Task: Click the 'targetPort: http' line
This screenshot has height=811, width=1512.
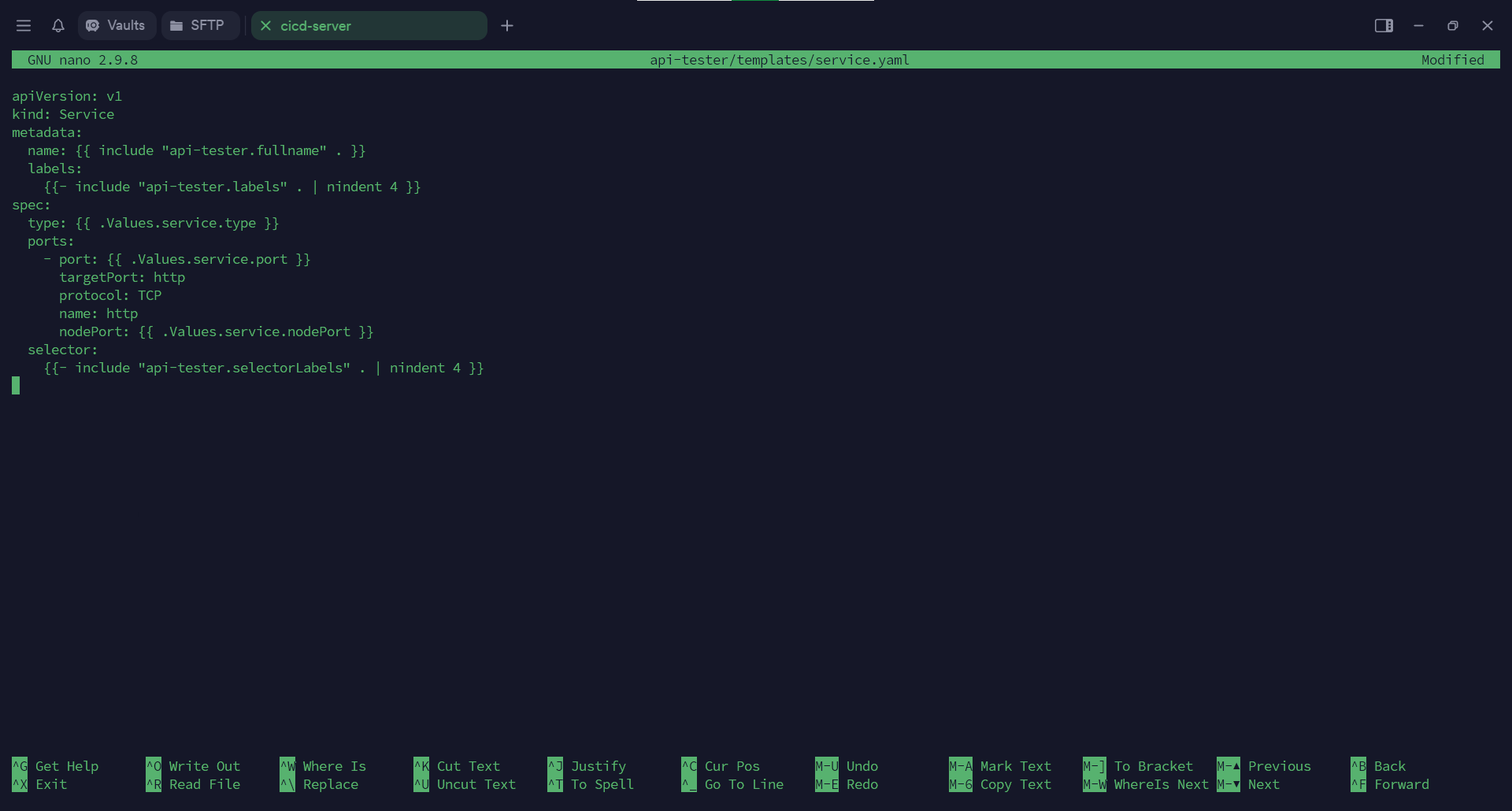Action: point(122,277)
